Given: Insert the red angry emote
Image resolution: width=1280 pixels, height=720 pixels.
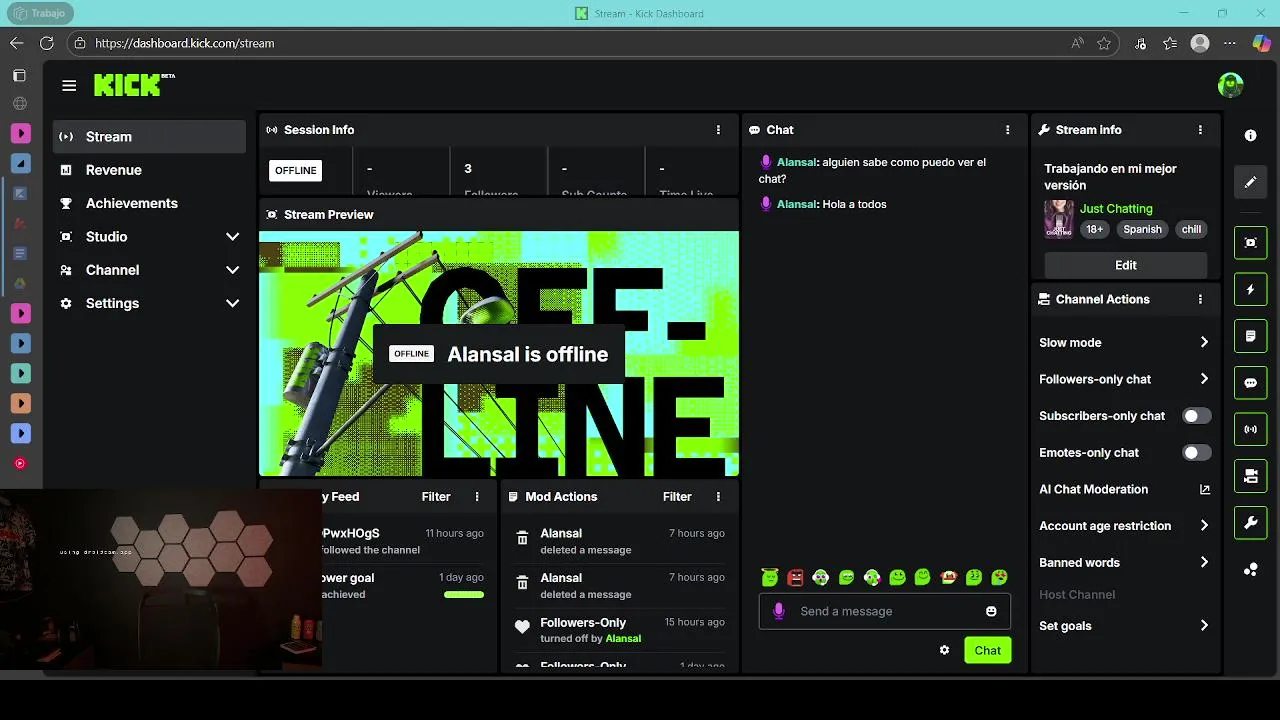Looking at the screenshot, I should pyautogui.click(x=795, y=577).
